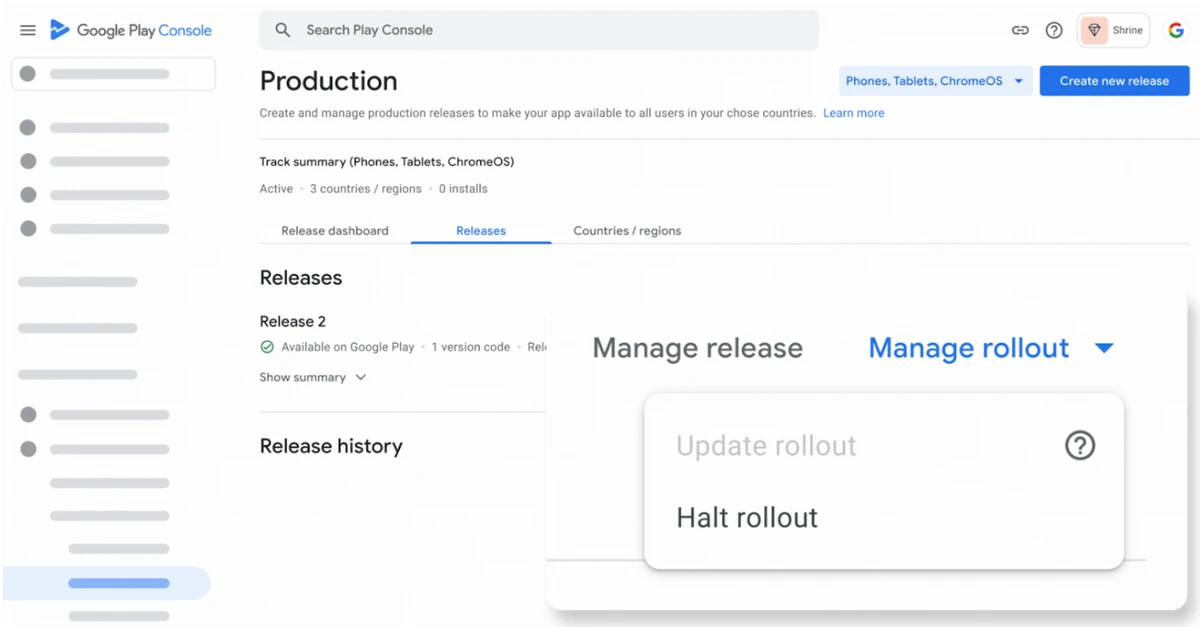Open the hamburger navigation menu
Screen dimensions: 1200x627
28,30
